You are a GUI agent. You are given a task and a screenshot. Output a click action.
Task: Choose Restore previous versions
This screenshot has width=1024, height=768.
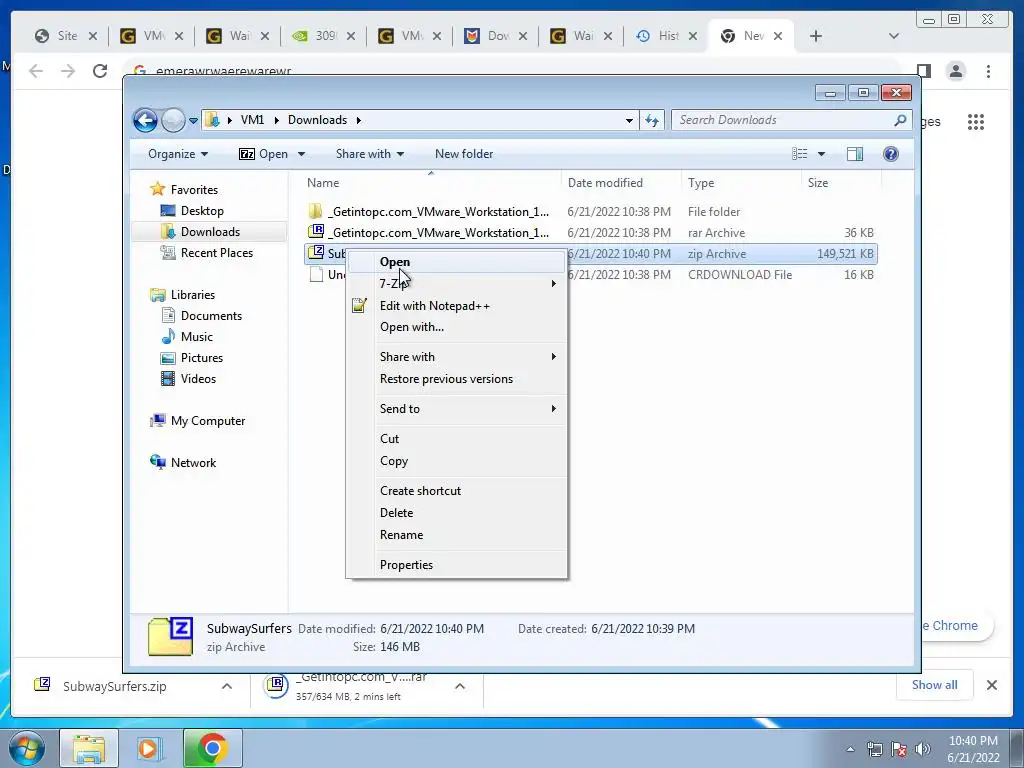tap(456, 379)
